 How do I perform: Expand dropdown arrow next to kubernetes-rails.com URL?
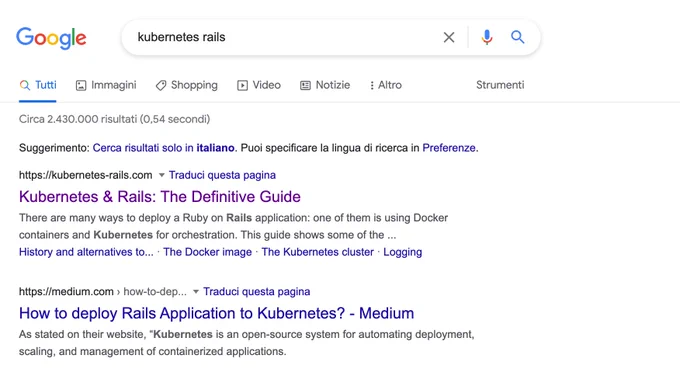pos(161,175)
